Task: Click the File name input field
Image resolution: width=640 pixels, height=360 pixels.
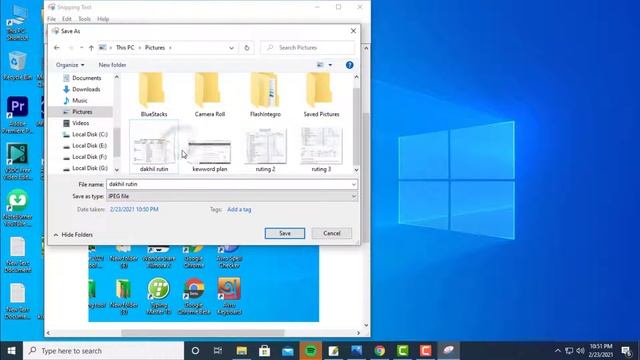Action: point(229,184)
